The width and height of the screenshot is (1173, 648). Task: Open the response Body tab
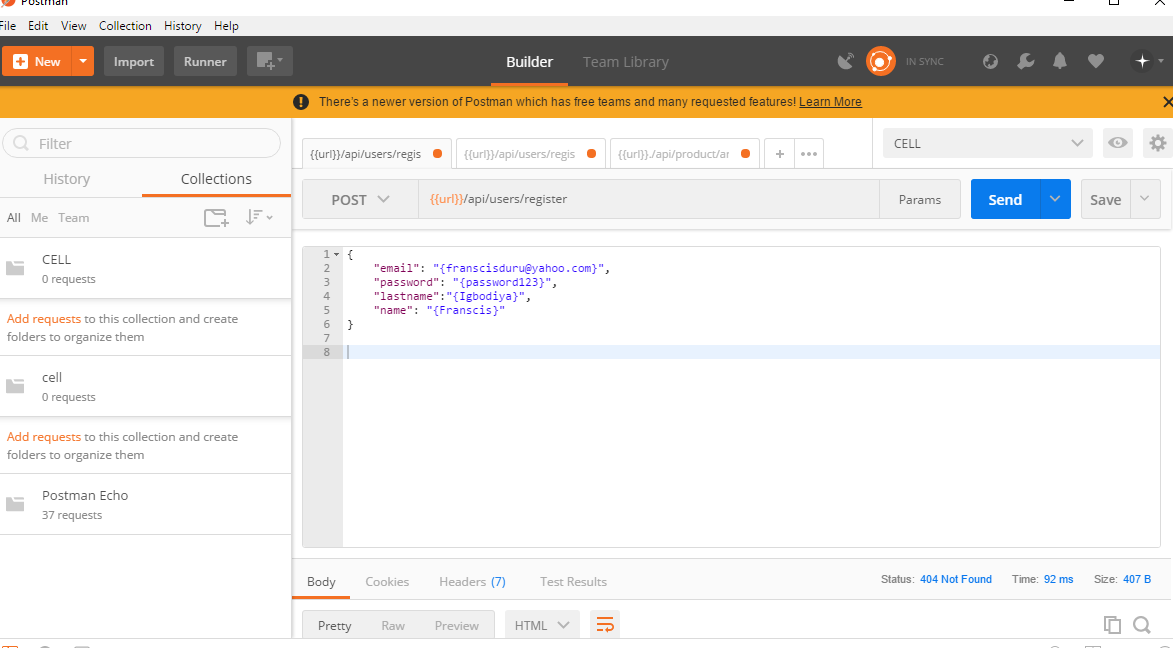(321, 581)
